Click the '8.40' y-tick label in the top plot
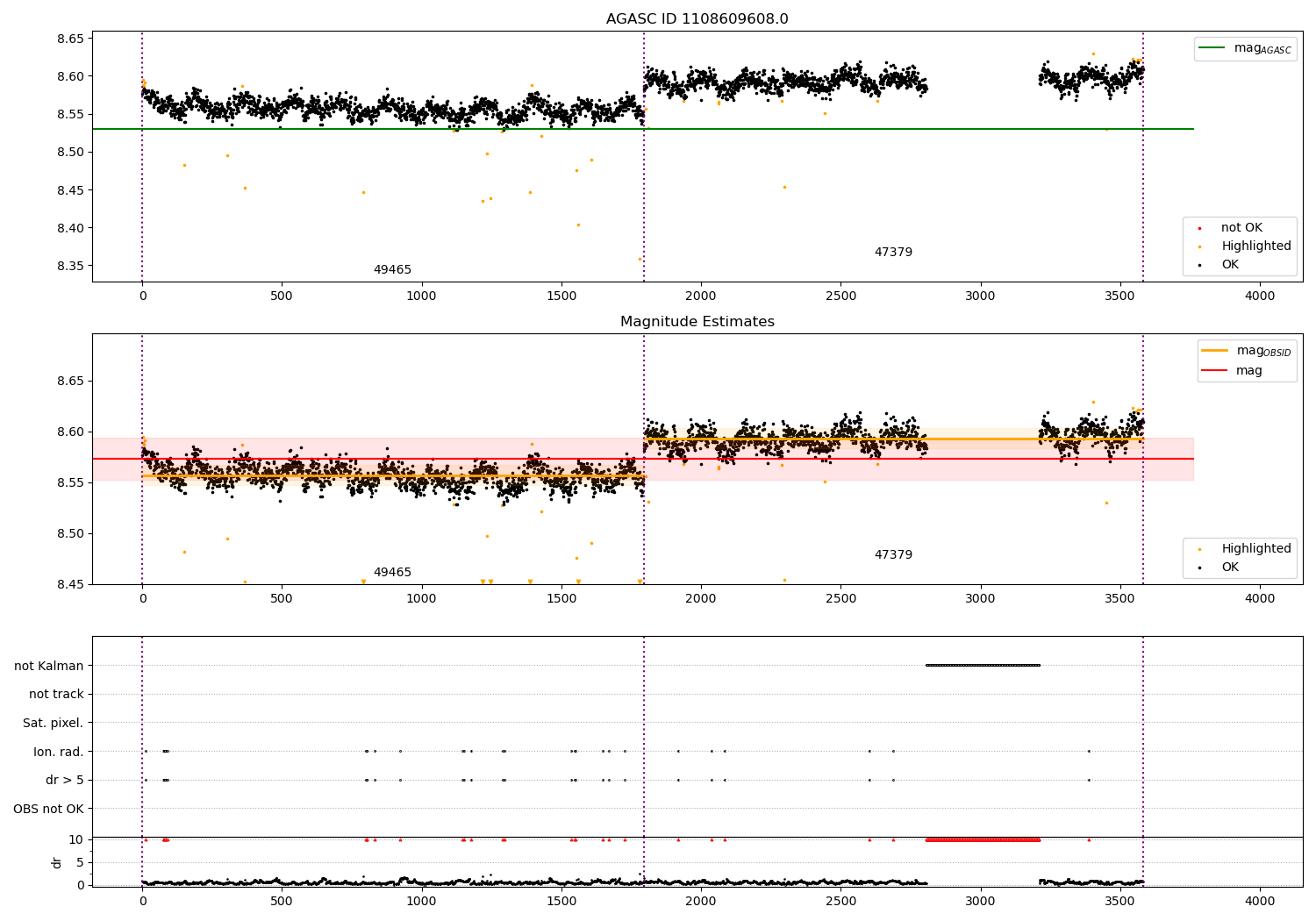Screen dimensions: 1316x921 coord(71,229)
